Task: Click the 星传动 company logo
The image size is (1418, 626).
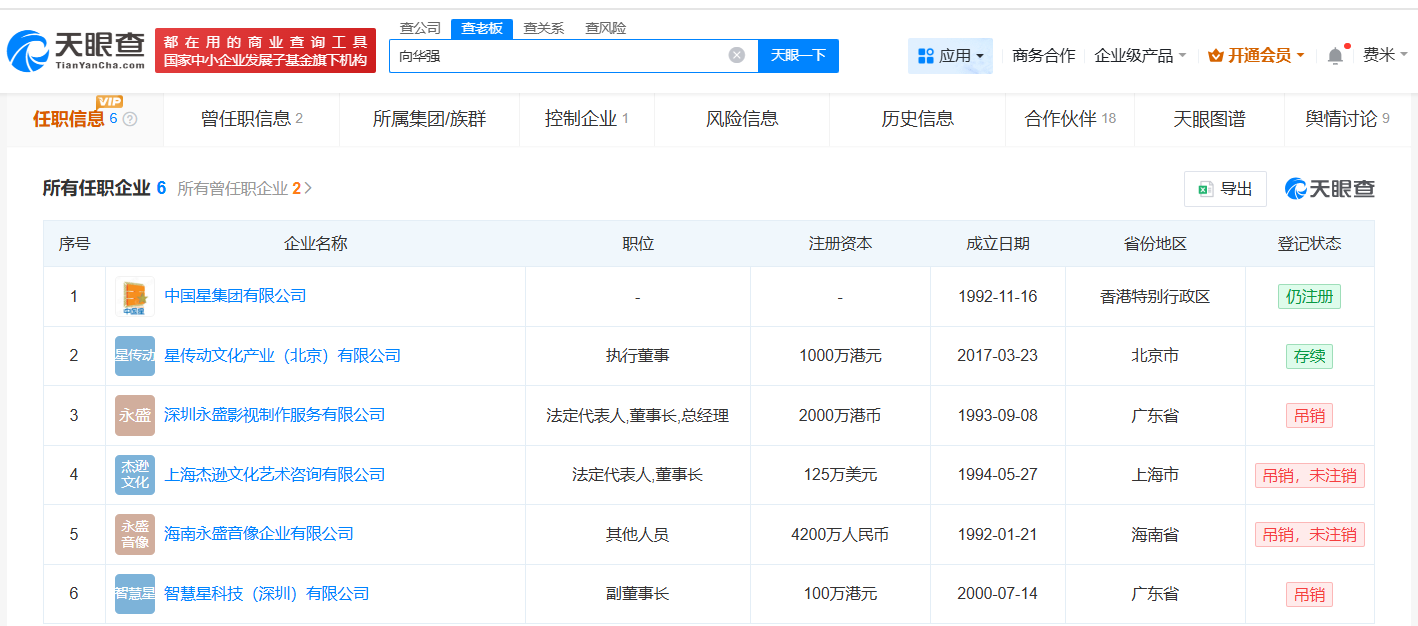Action: (x=134, y=355)
